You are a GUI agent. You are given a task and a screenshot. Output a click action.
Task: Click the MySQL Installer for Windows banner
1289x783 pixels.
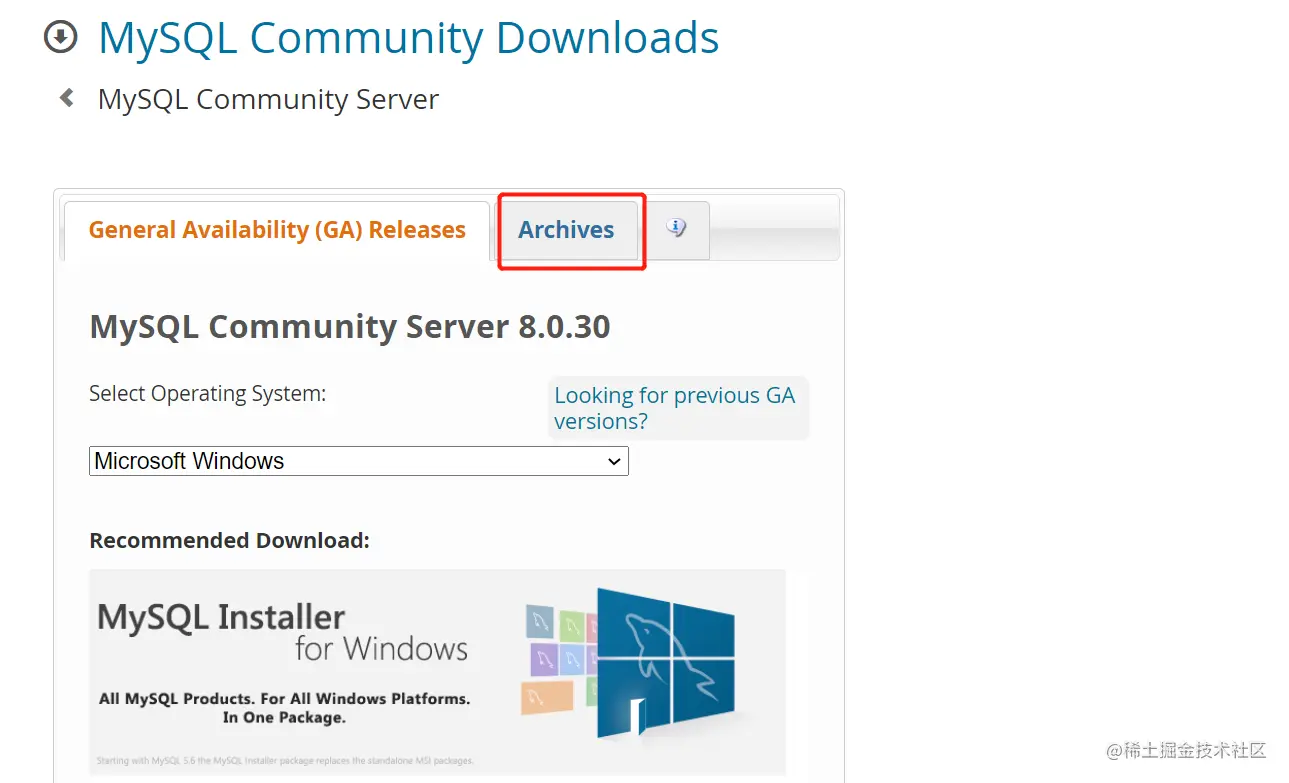click(437, 672)
